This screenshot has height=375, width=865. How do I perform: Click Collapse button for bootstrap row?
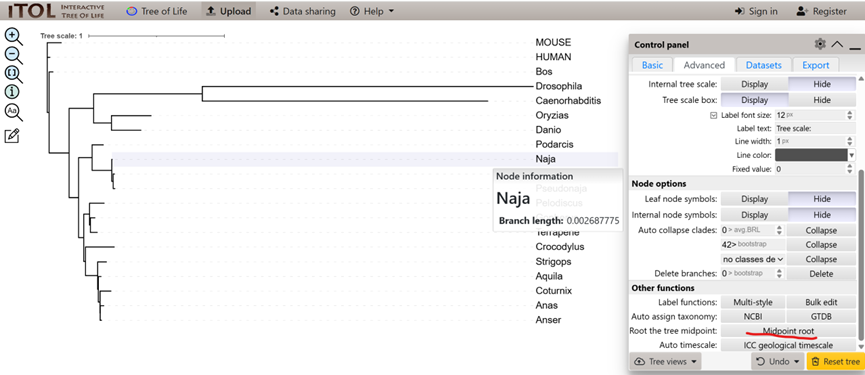(821, 245)
